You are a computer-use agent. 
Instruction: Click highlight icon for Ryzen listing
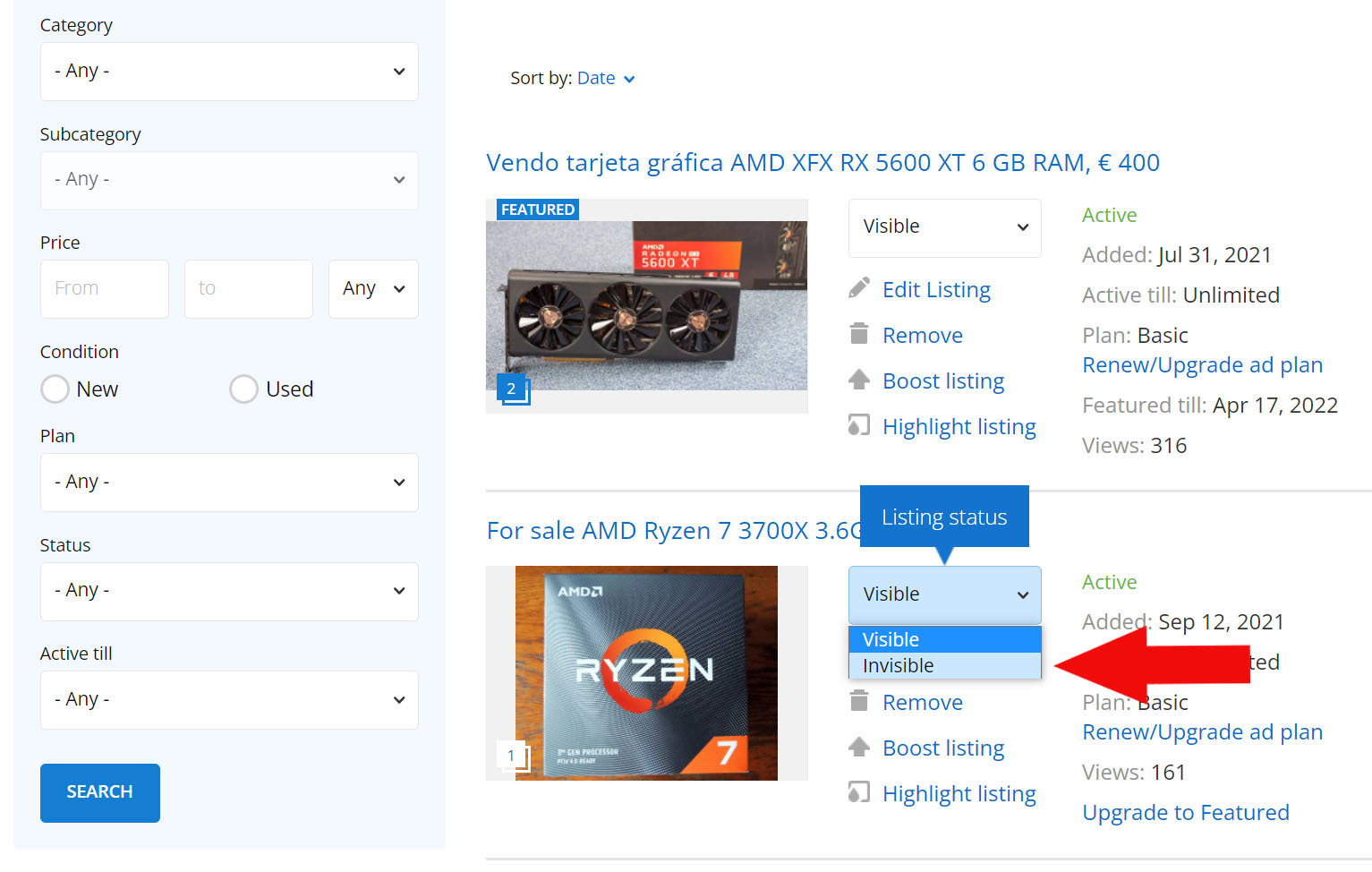pyautogui.click(x=859, y=792)
